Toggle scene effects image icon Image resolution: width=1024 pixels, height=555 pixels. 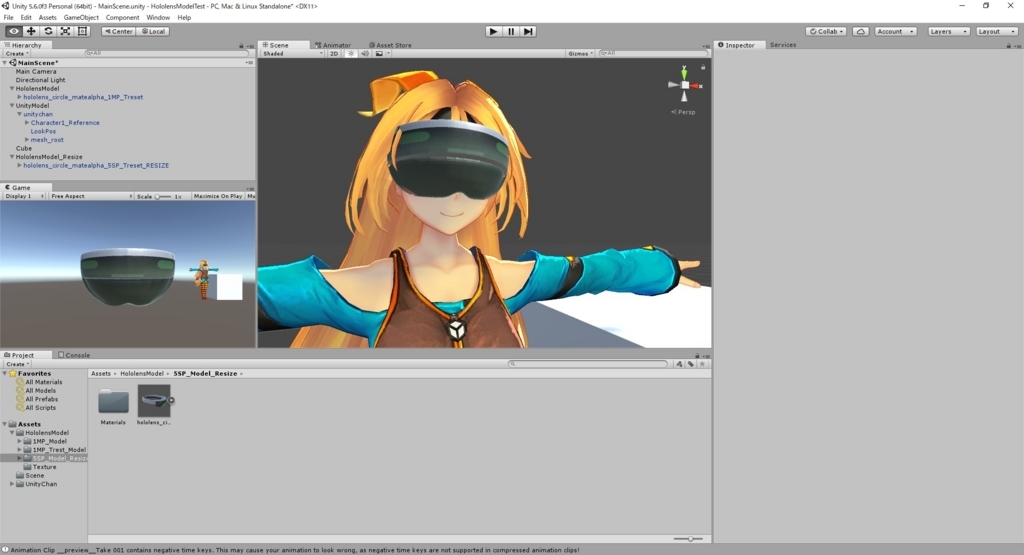tap(379, 54)
